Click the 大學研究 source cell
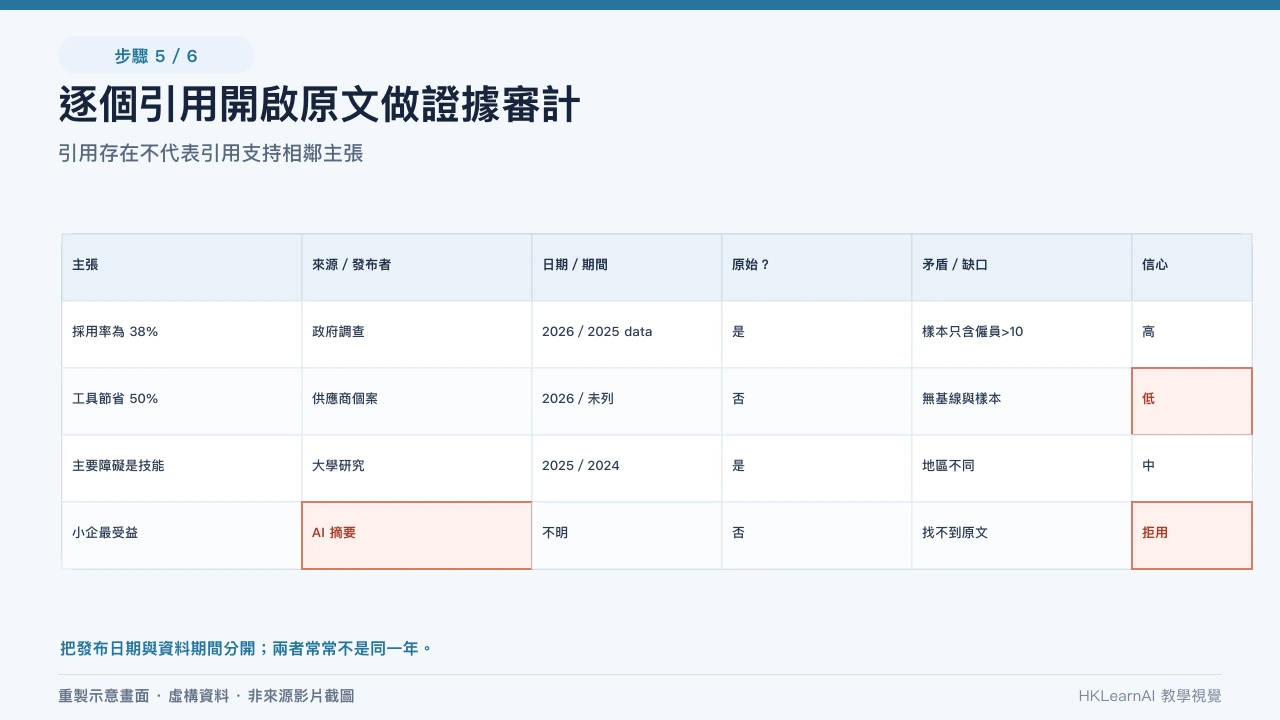The image size is (1280, 720). tap(417, 466)
